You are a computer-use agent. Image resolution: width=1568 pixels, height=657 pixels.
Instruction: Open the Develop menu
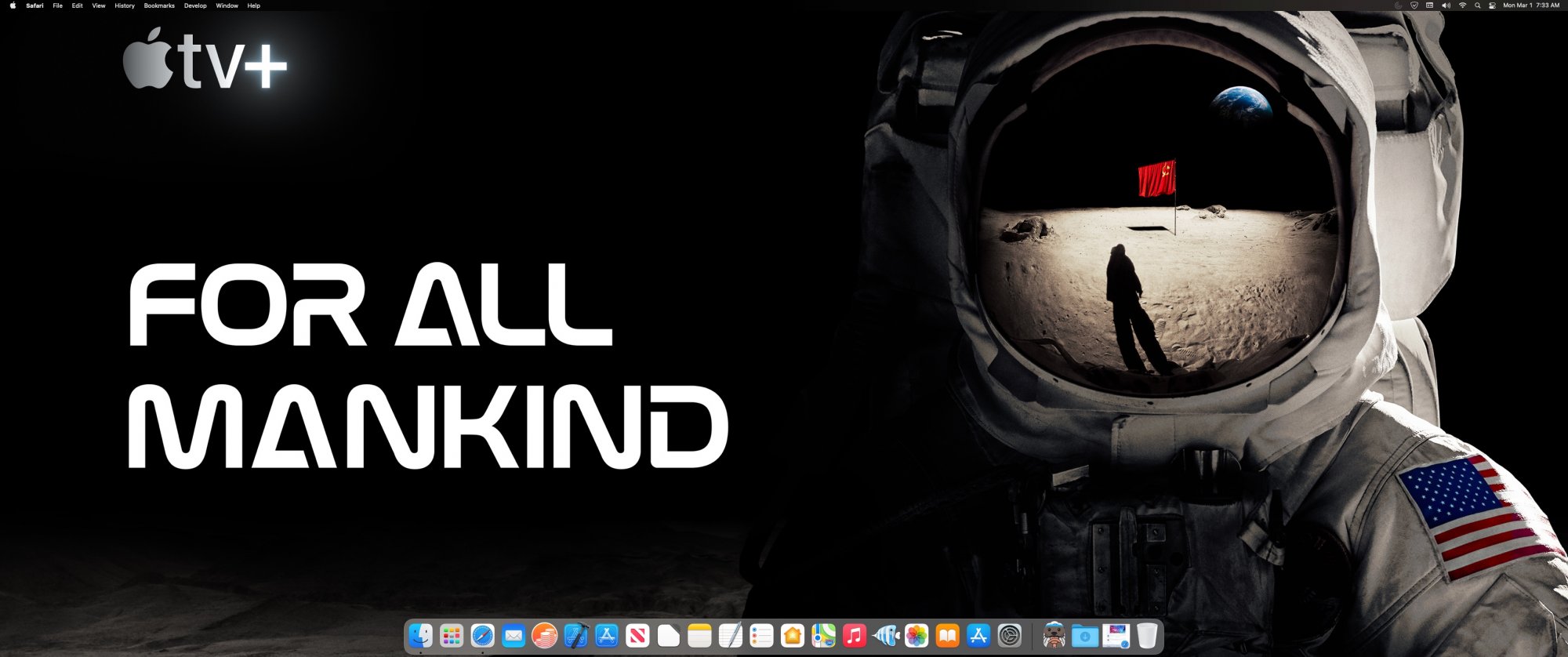click(195, 5)
